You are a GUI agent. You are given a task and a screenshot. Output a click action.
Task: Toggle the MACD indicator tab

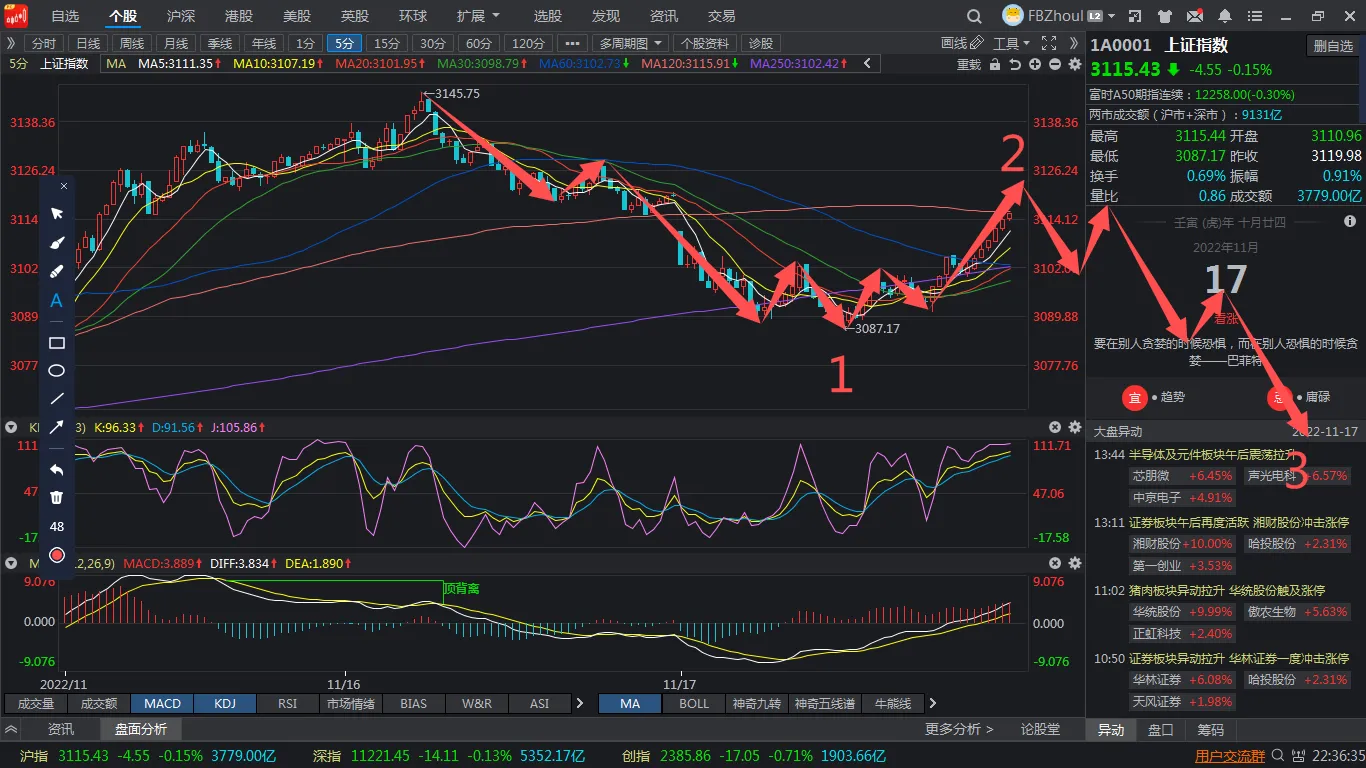162,703
